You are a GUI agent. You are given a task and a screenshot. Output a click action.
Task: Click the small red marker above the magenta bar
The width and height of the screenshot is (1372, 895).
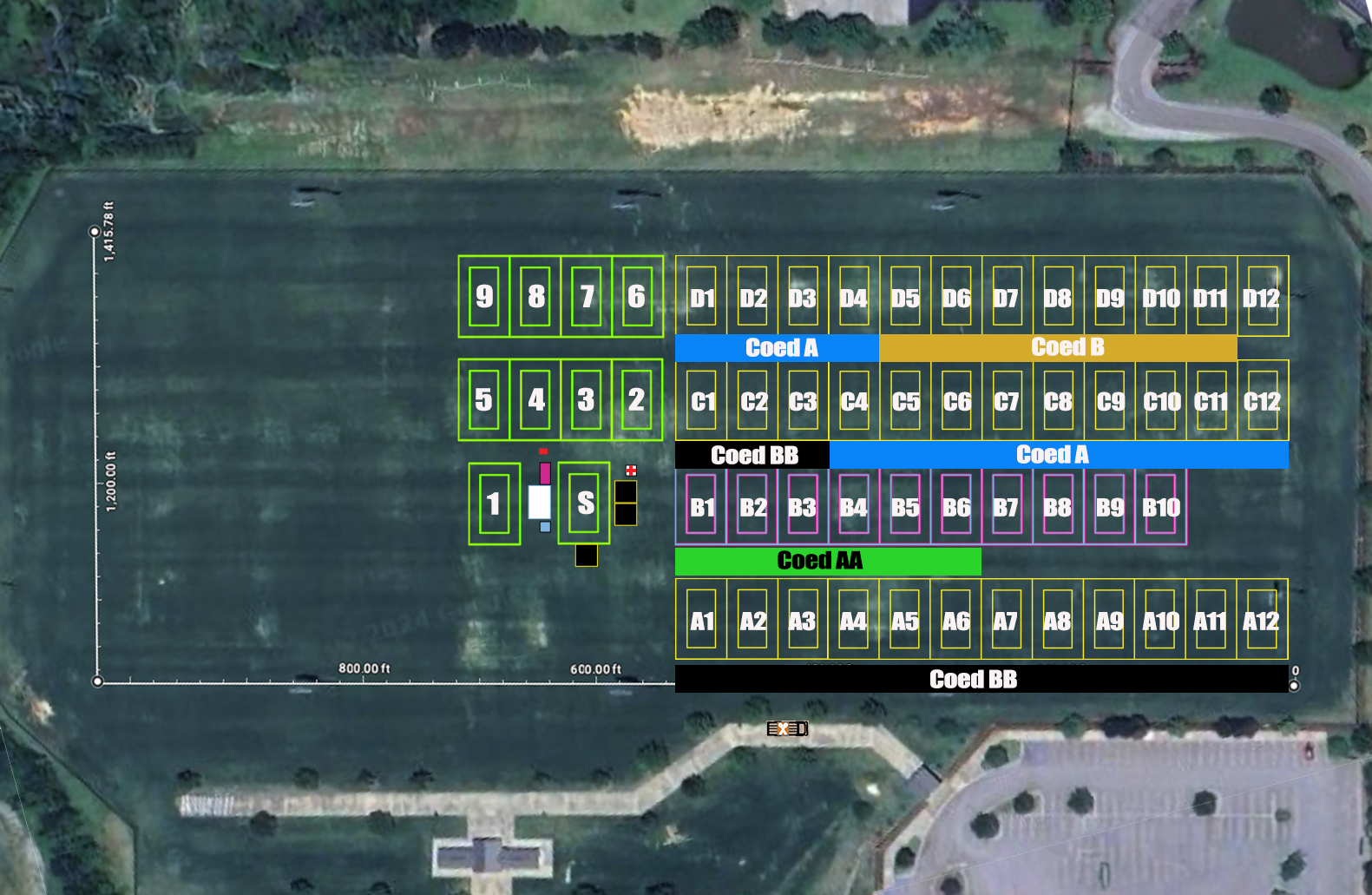(x=543, y=451)
